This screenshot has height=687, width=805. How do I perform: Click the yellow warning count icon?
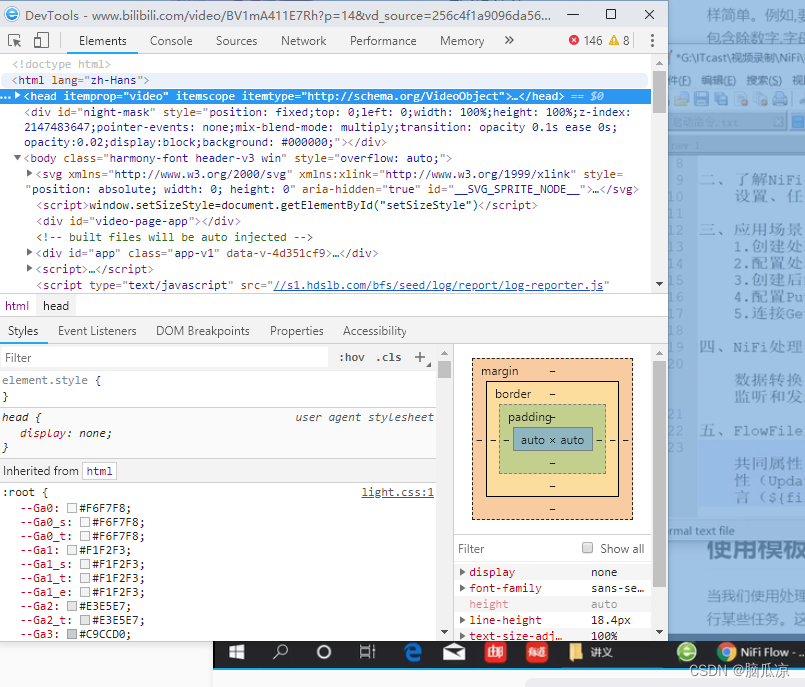coord(614,40)
